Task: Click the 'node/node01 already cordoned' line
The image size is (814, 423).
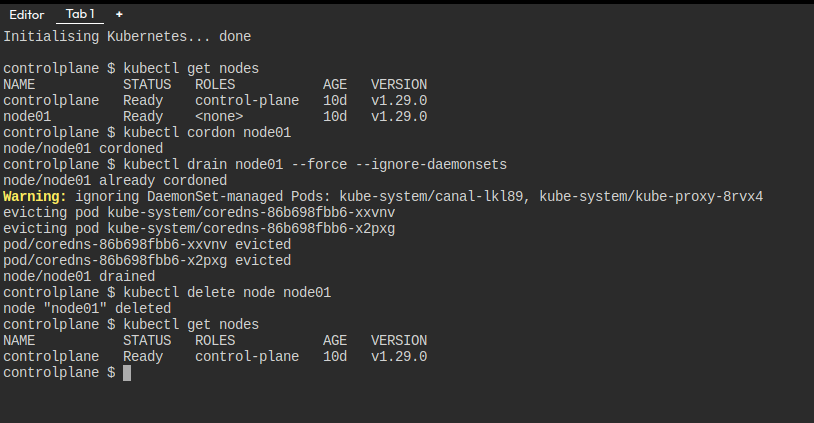Action: [x=115, y=181]
